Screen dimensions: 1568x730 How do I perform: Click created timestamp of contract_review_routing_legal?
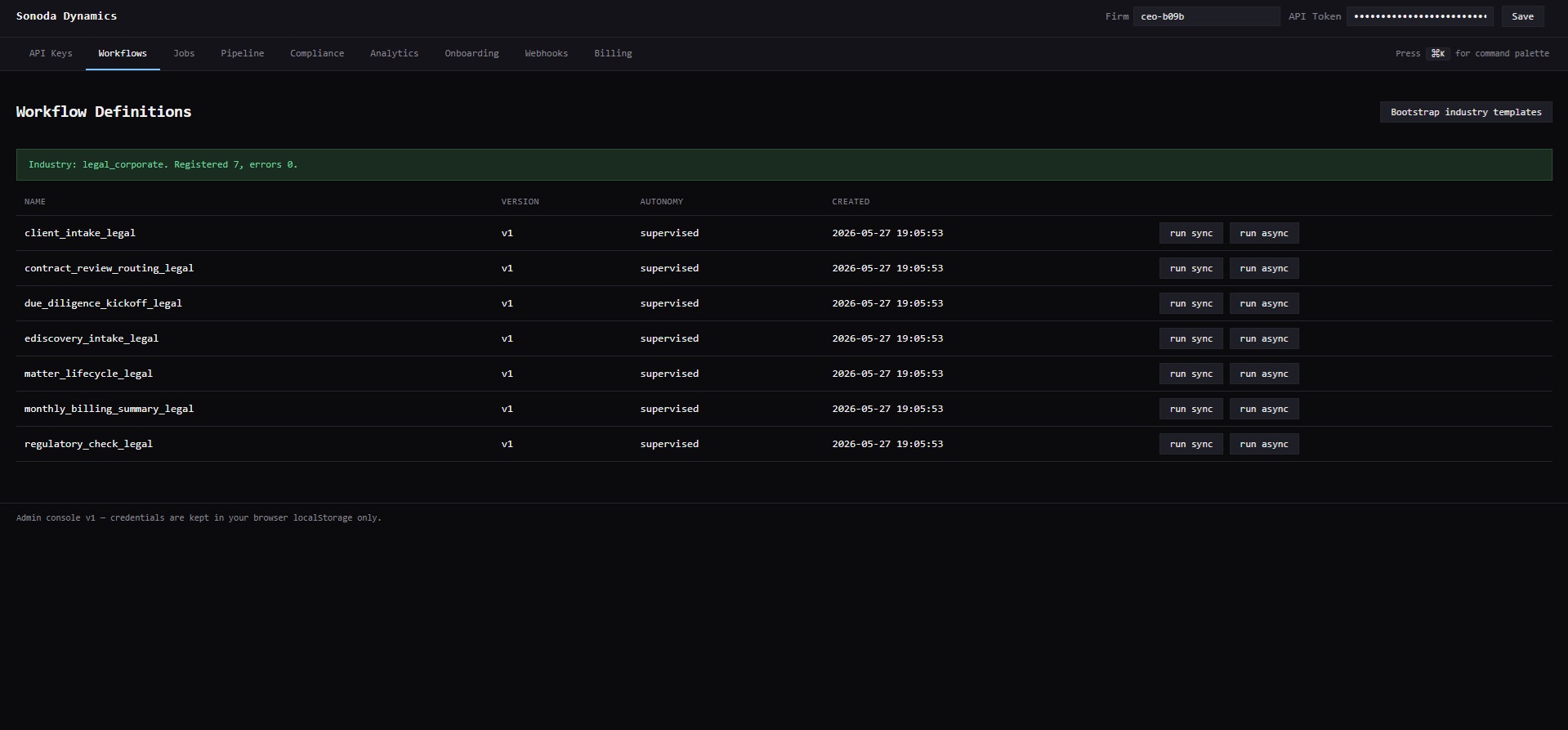[887, 268]
